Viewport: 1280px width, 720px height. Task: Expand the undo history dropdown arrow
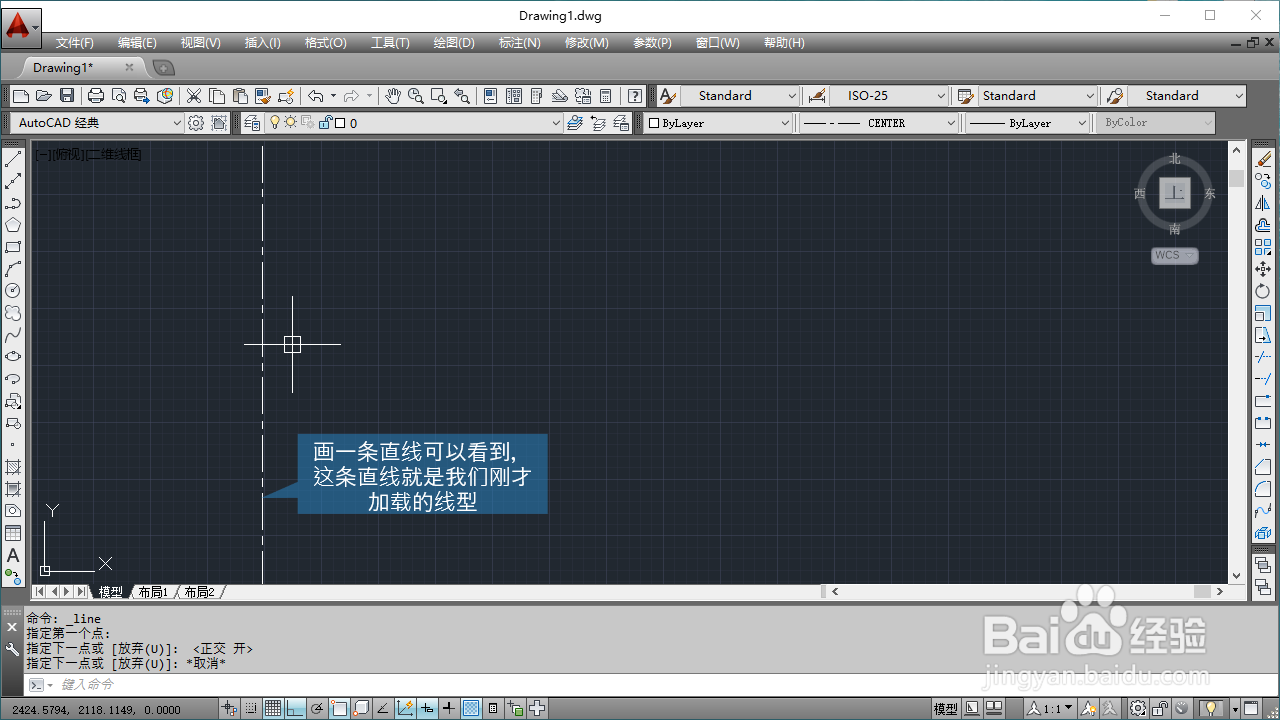[x=333, y=96]
